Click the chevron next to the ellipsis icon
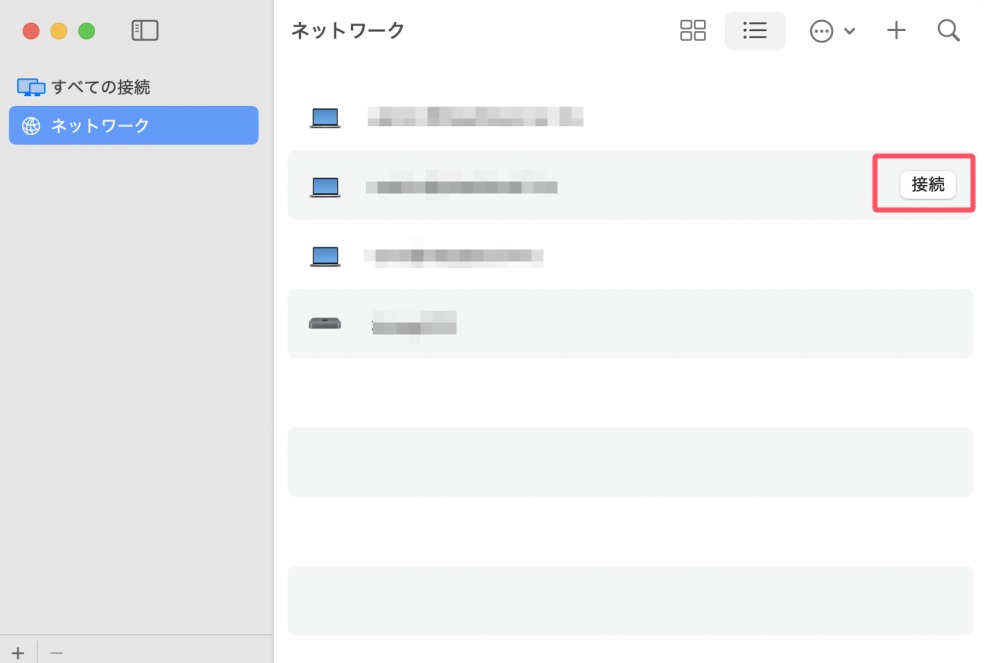This screenshot has height=663, width=984. (x=848, y=31)
